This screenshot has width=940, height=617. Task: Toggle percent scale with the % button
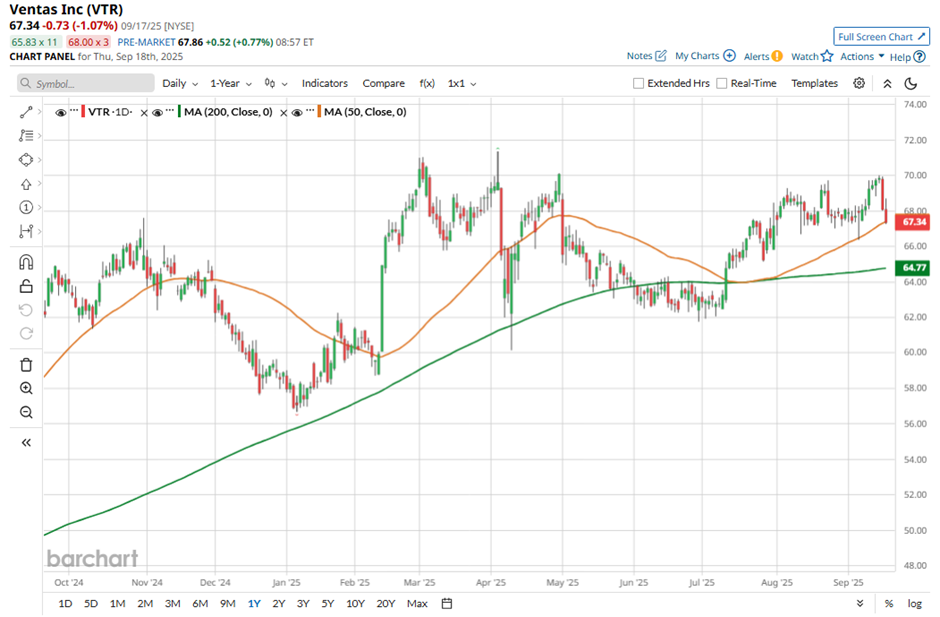[x=889, y=603]
